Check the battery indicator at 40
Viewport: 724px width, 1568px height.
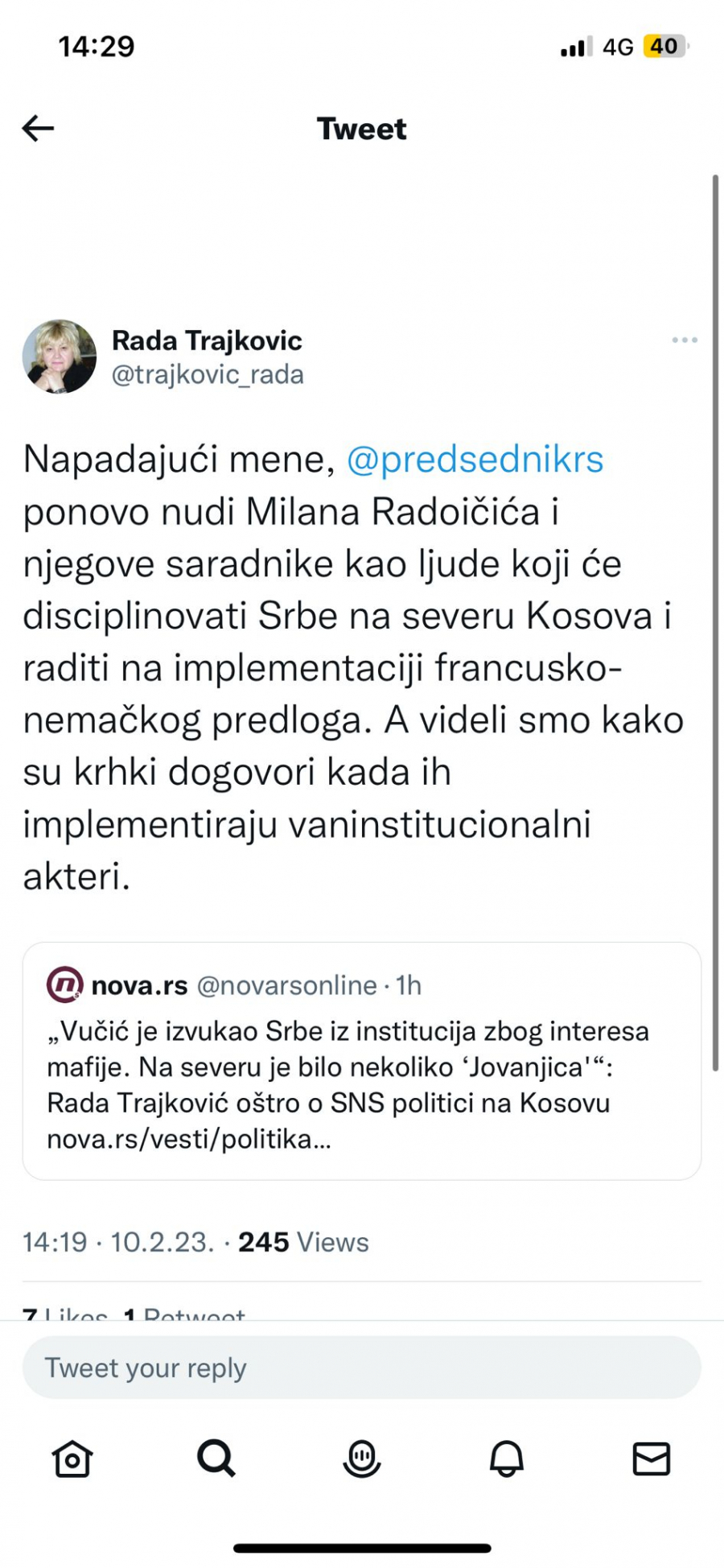click(x=664, y=46)
